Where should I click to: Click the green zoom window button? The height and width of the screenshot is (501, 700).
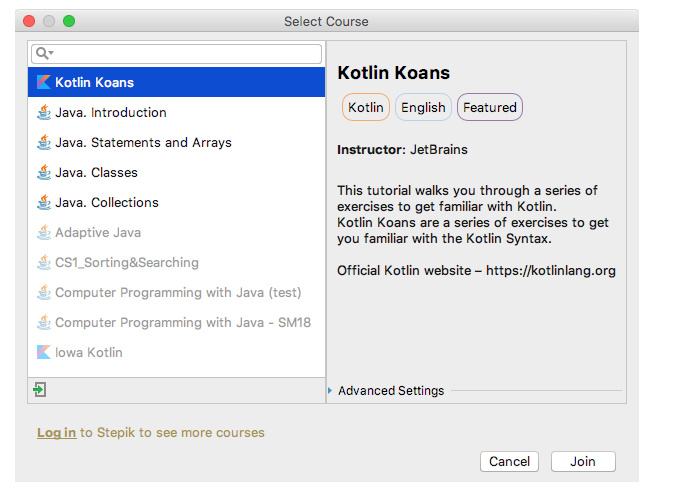(x=69, y=21)
